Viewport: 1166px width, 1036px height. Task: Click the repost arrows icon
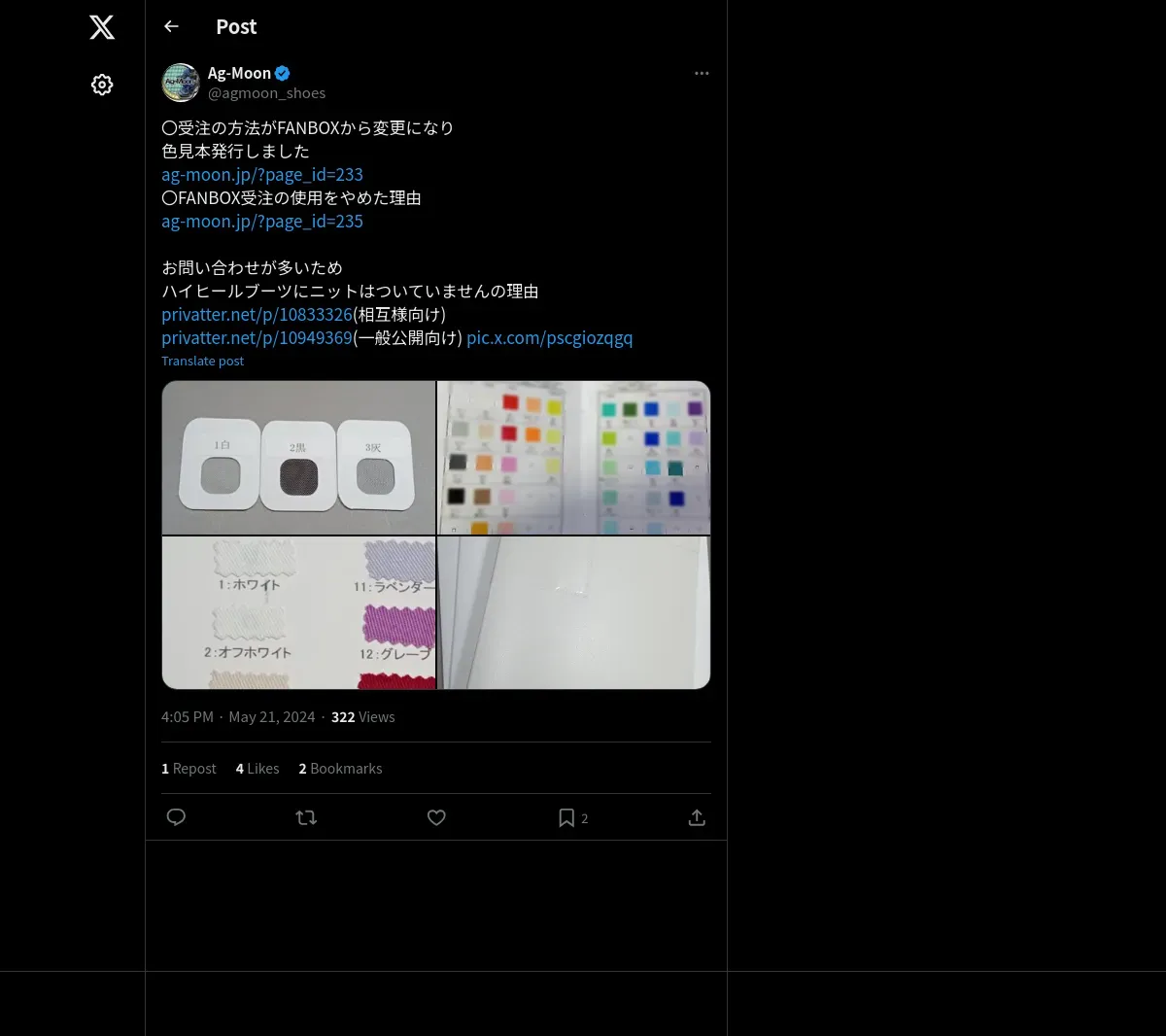pos(306,817)
